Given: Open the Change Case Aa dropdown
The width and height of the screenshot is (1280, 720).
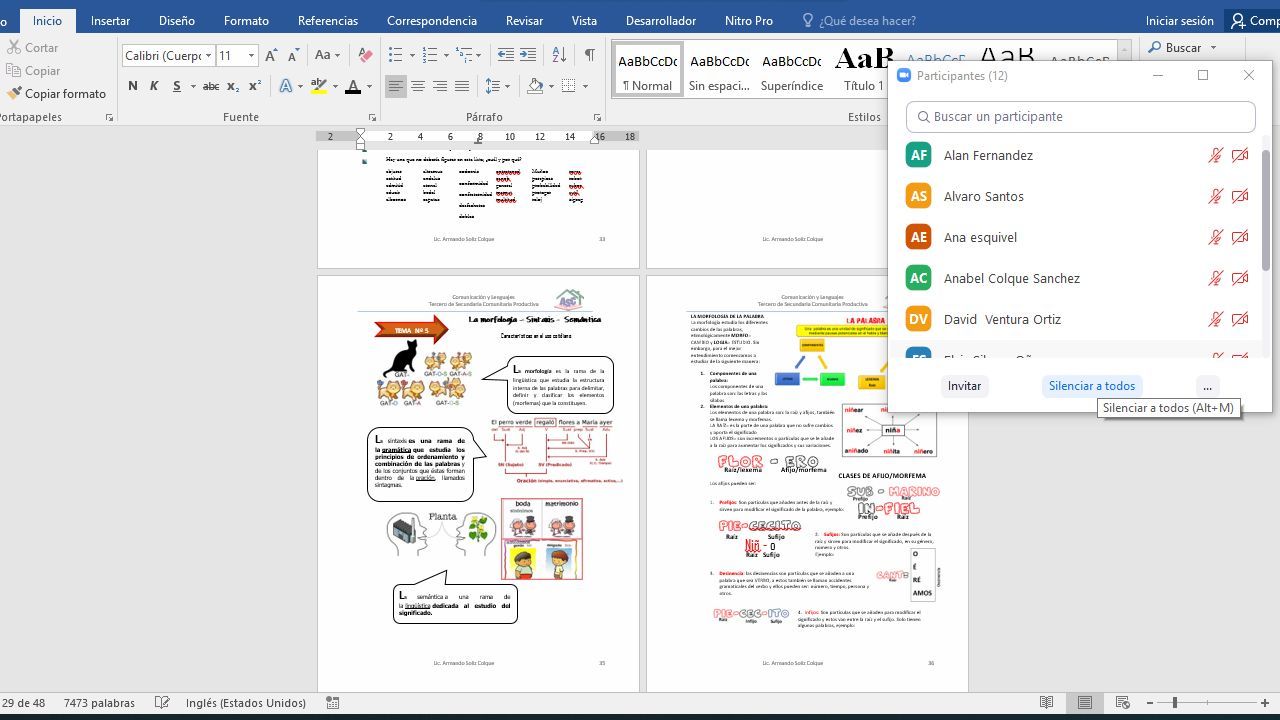Looking at the screenshot, I should (x=327, y=55).
